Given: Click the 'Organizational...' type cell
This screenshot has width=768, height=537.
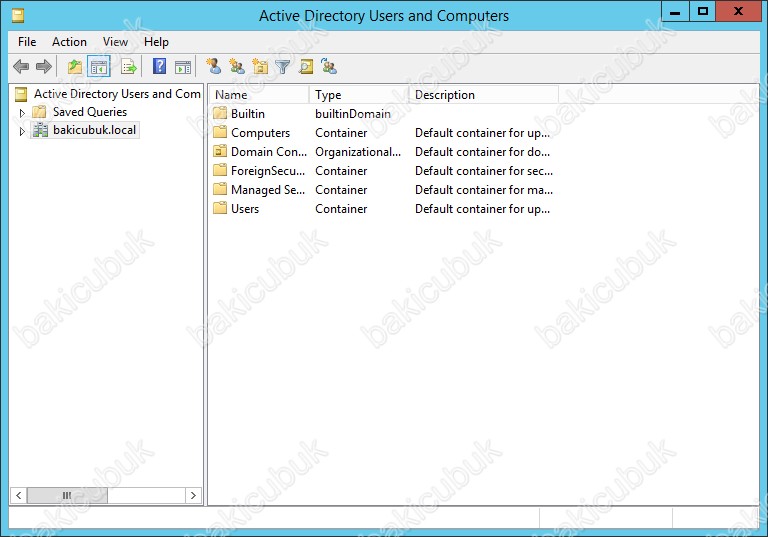Looking at the screenshot, I should tap(358, 152).
